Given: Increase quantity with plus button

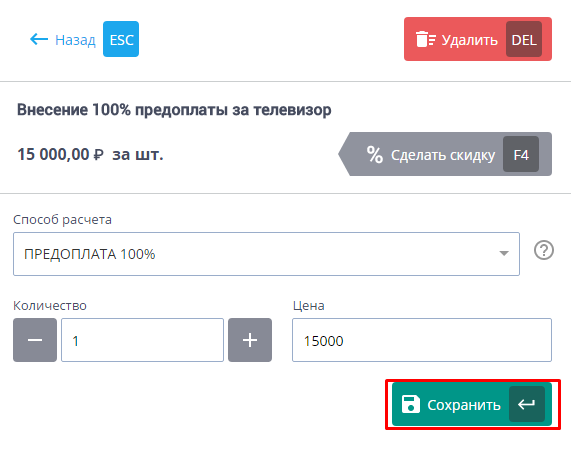Looking at the screenshot, I should pyautogui.click(x=250, y=340).
